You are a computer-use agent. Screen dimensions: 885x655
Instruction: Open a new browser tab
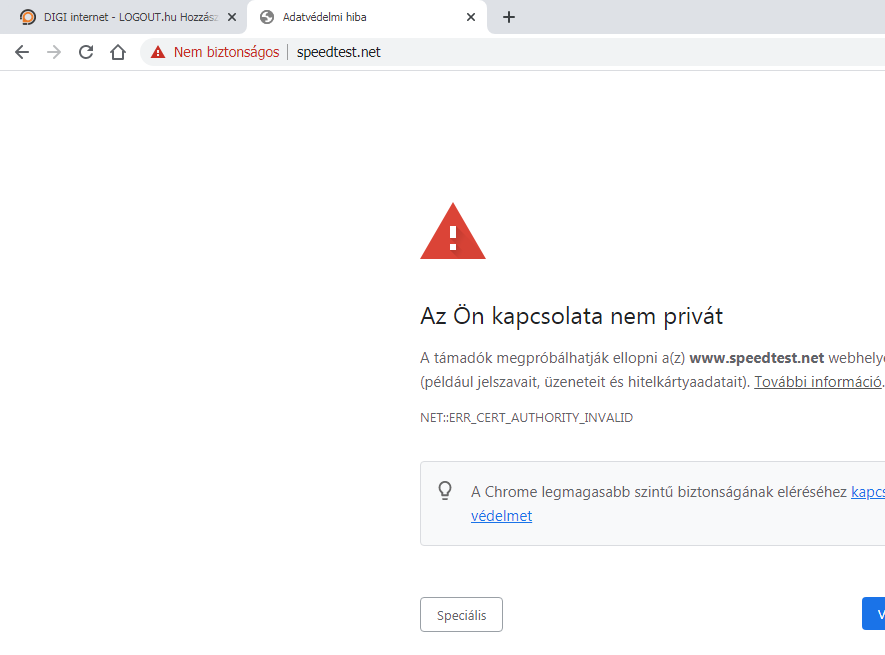point(509,17)
